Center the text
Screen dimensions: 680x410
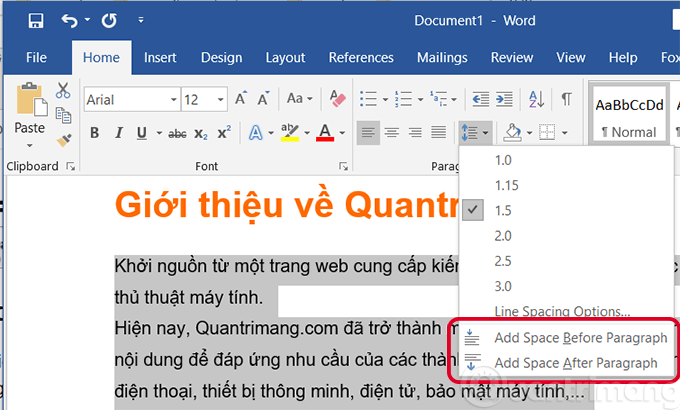pos(392,132)
